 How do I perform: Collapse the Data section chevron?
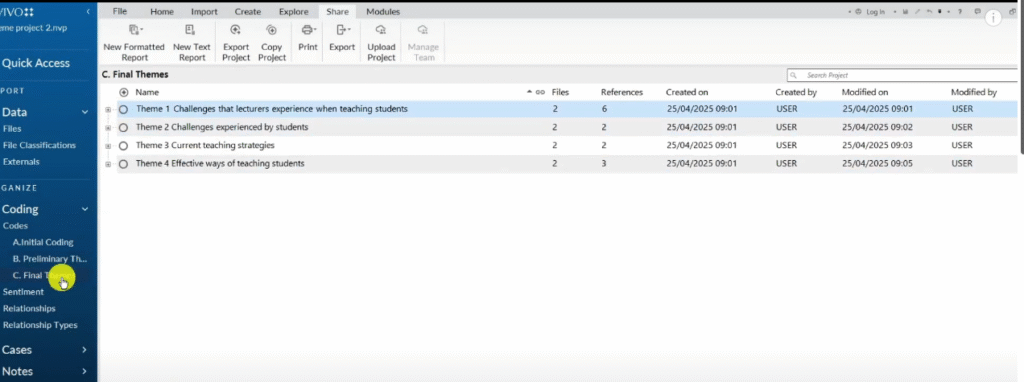click(x=84, y=112)
